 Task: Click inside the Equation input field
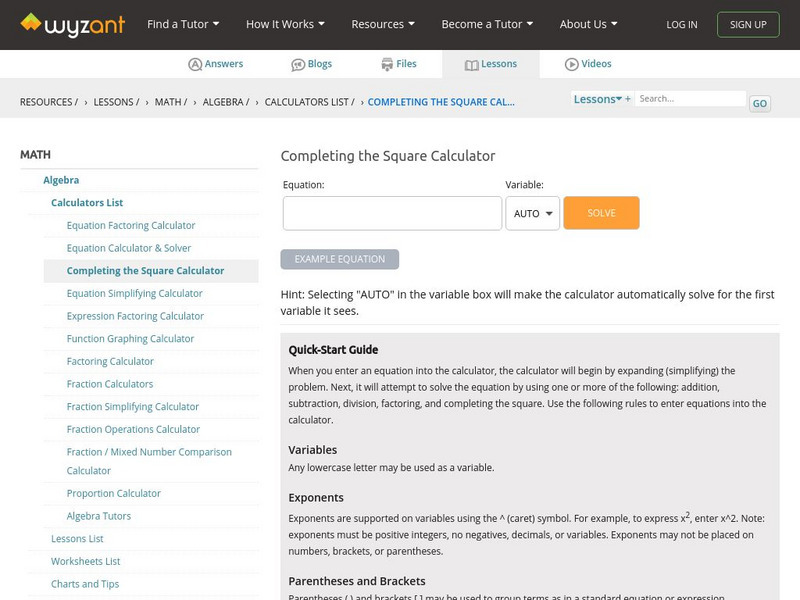(x=392, y=213)
